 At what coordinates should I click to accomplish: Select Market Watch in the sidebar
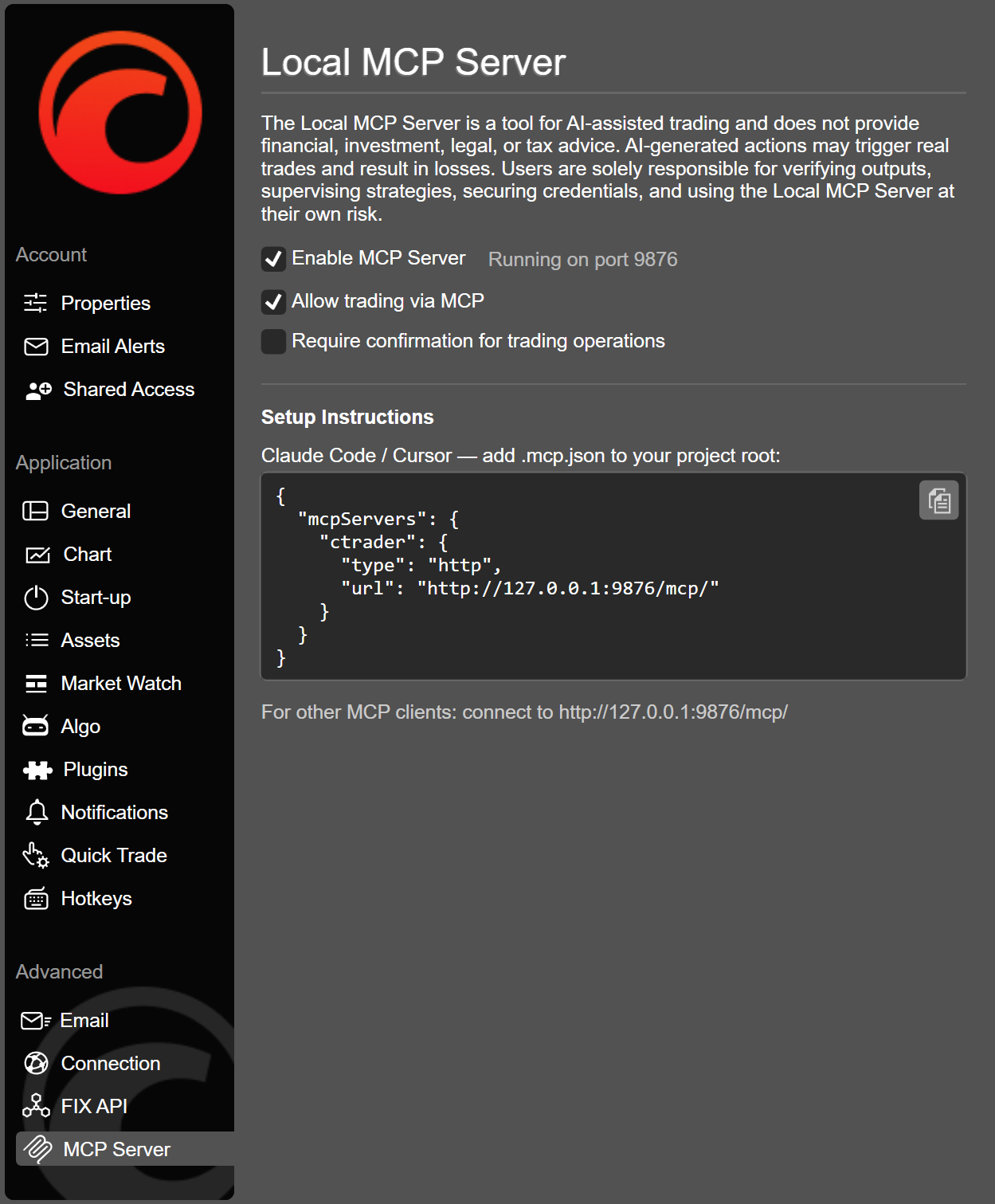pyautogui.click(x=119, y=684)
